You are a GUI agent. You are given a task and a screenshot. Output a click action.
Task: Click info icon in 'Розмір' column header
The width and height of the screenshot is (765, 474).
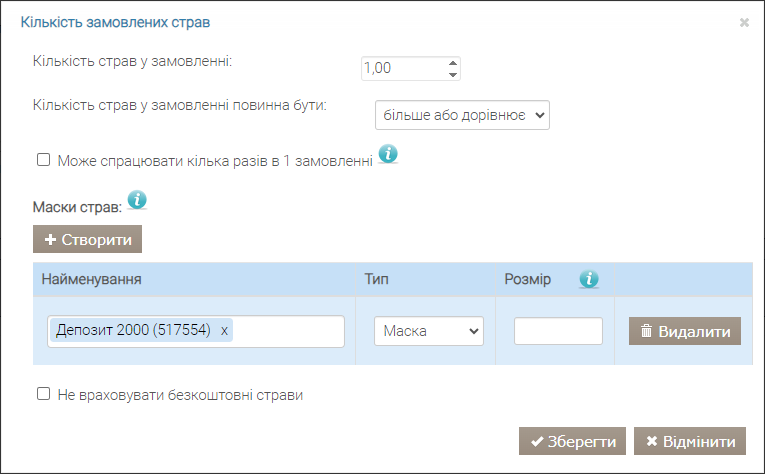[x=589, y=279]
